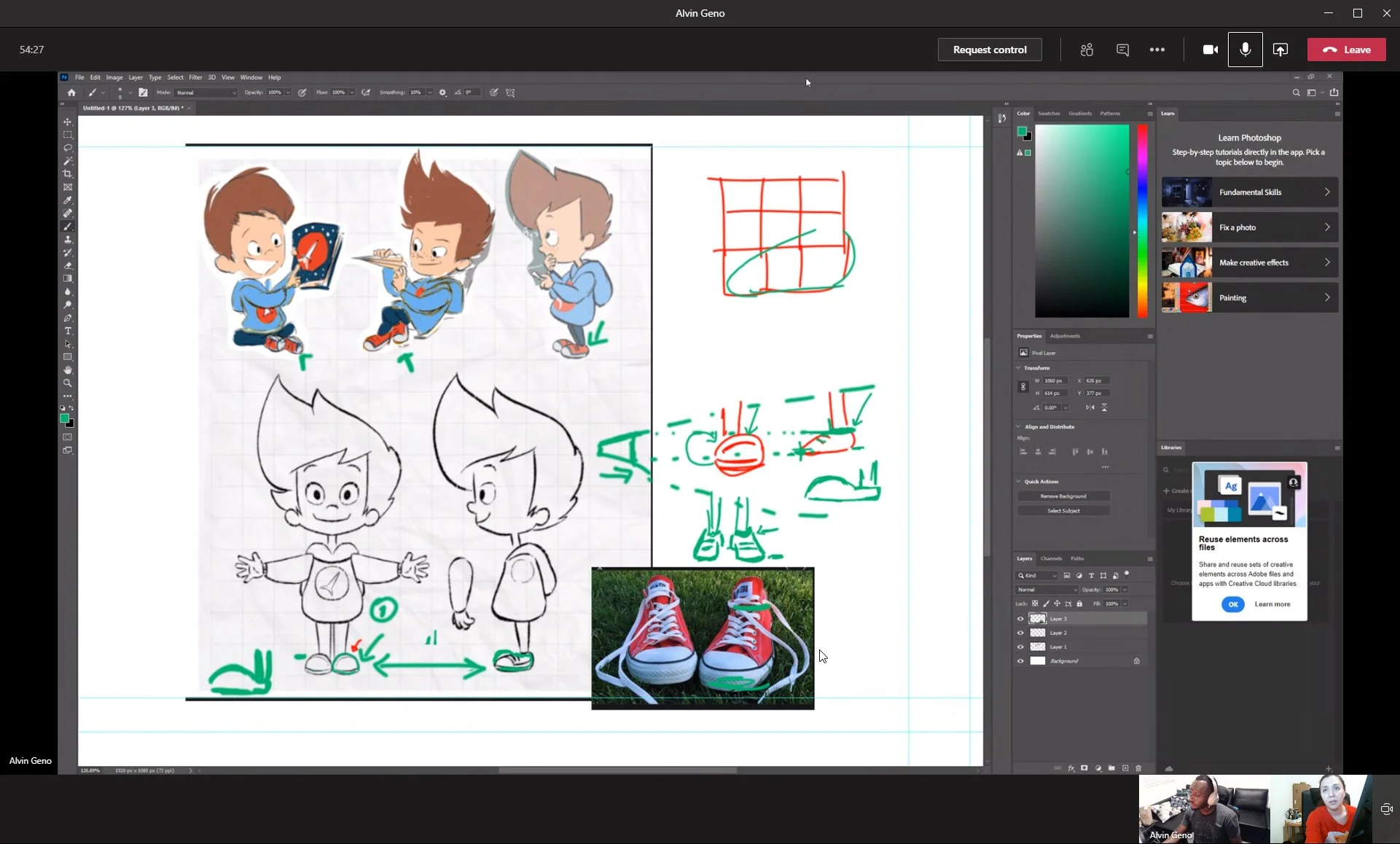1400x844 pixels.
Task: Open the meeting chat in Teams
Action: click(x=1122, y=50)
